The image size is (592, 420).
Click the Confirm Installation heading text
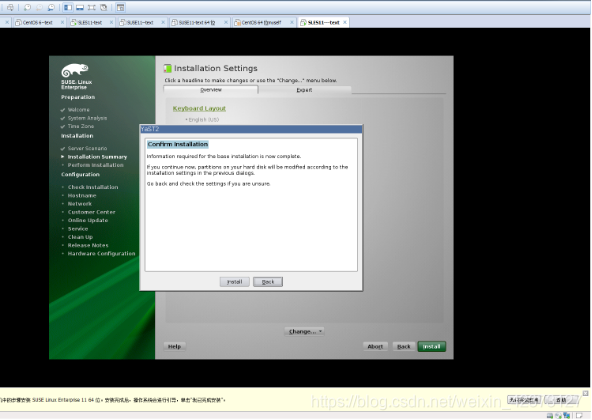(178, 144)
